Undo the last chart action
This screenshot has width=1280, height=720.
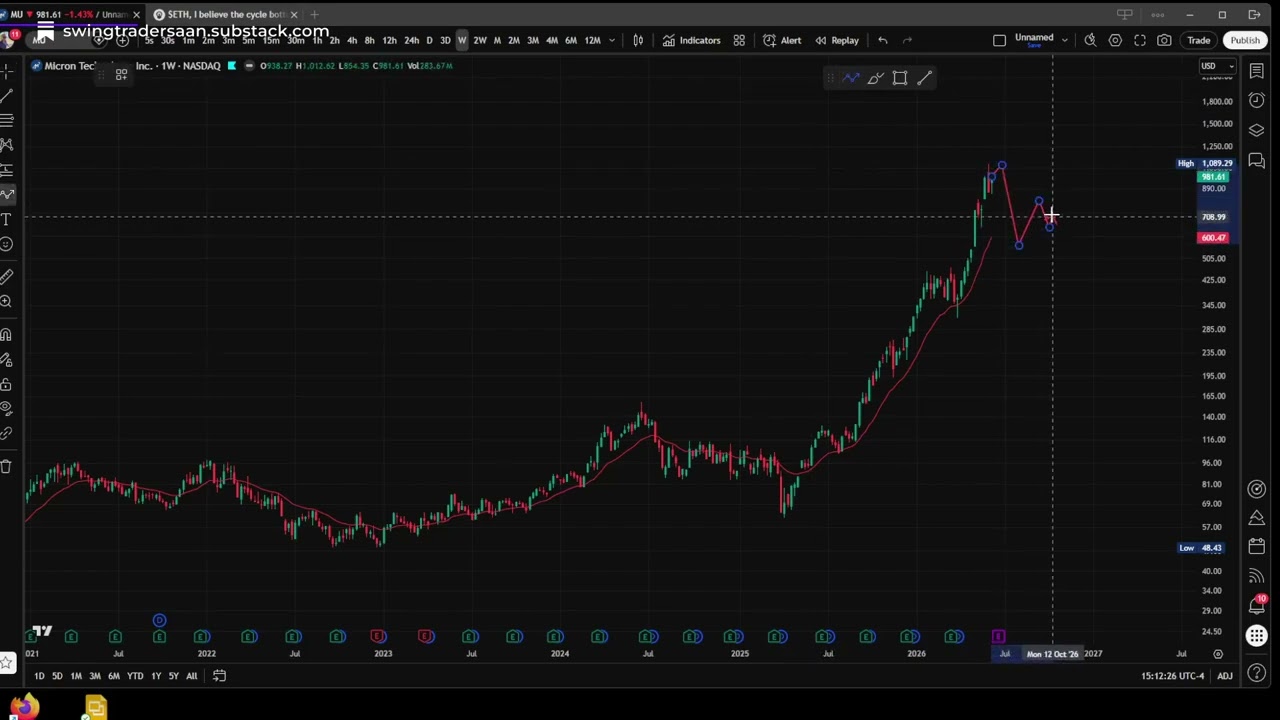click(883, 40)
